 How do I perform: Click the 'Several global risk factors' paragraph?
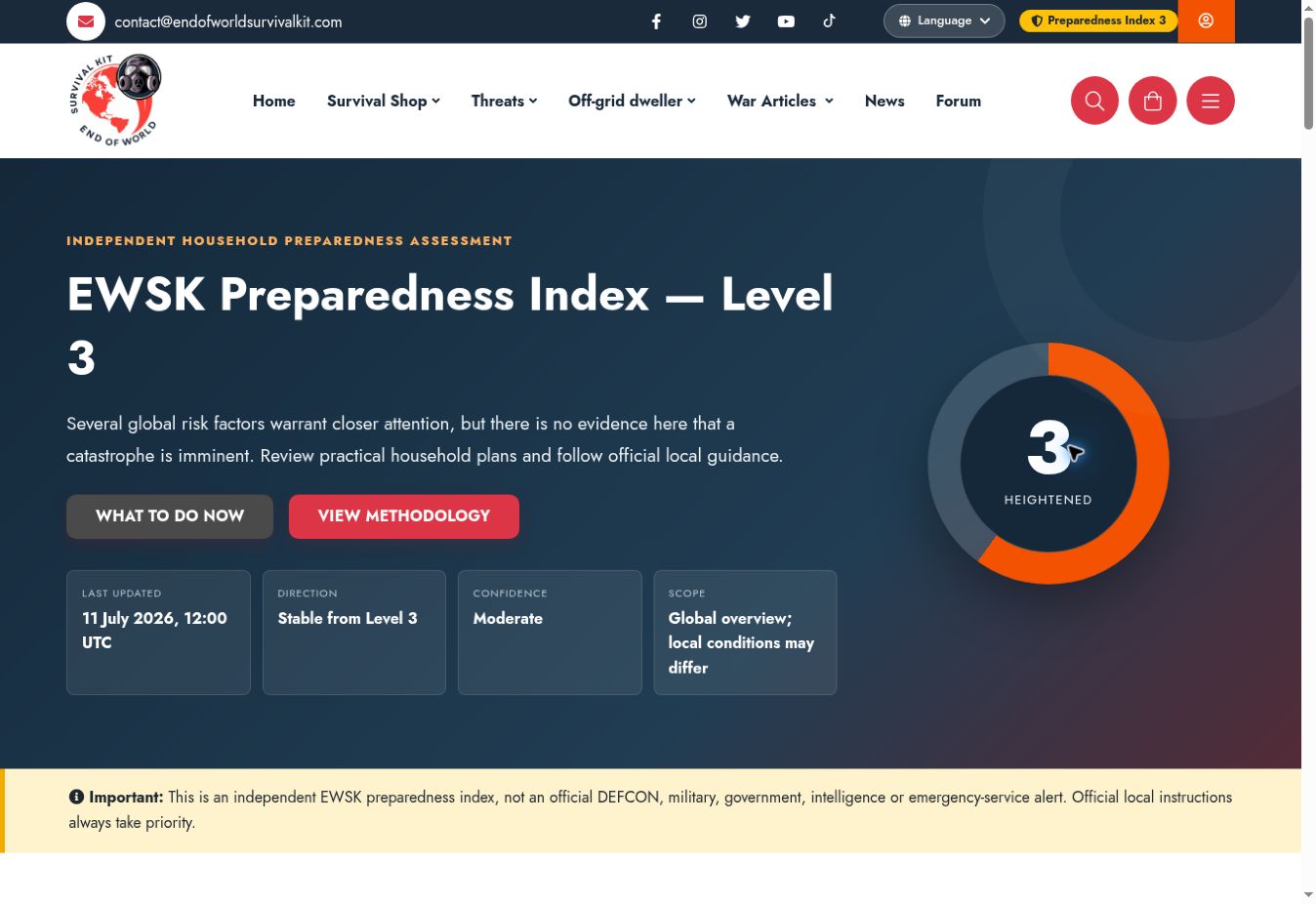point(425,439)
